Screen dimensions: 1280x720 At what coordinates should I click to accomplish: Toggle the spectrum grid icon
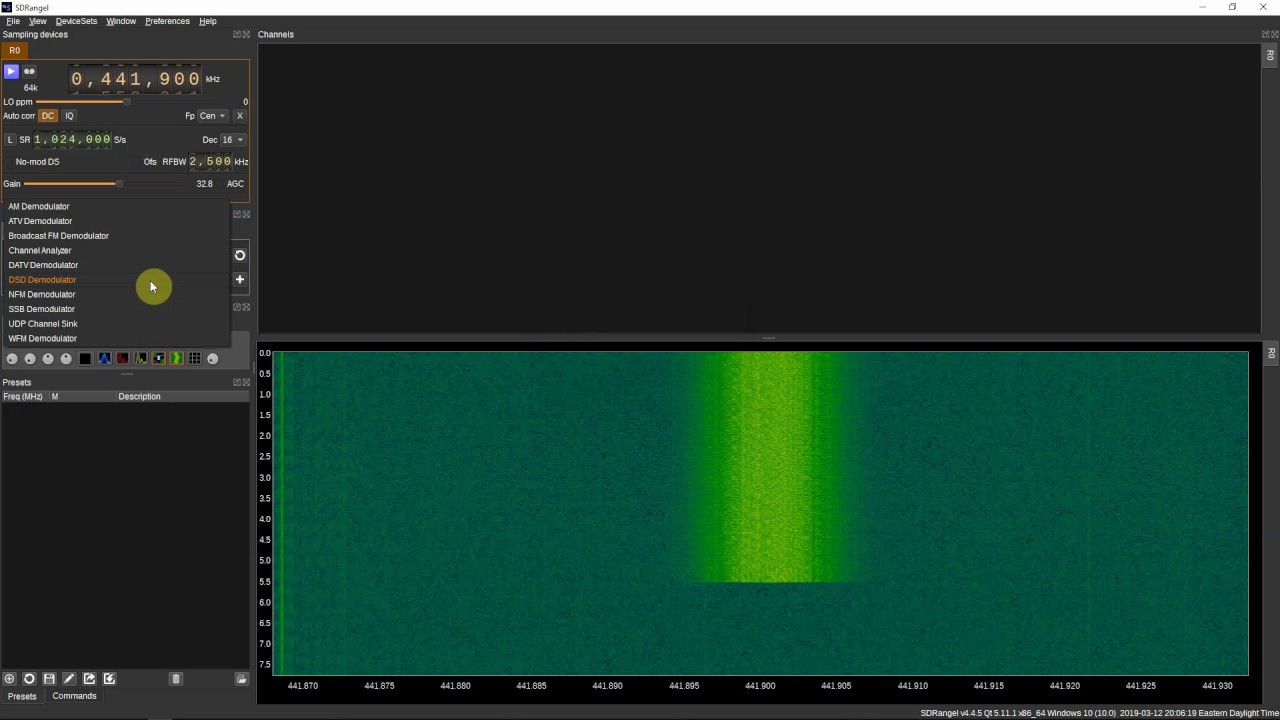pyautogui.click(x=194, y=358)
